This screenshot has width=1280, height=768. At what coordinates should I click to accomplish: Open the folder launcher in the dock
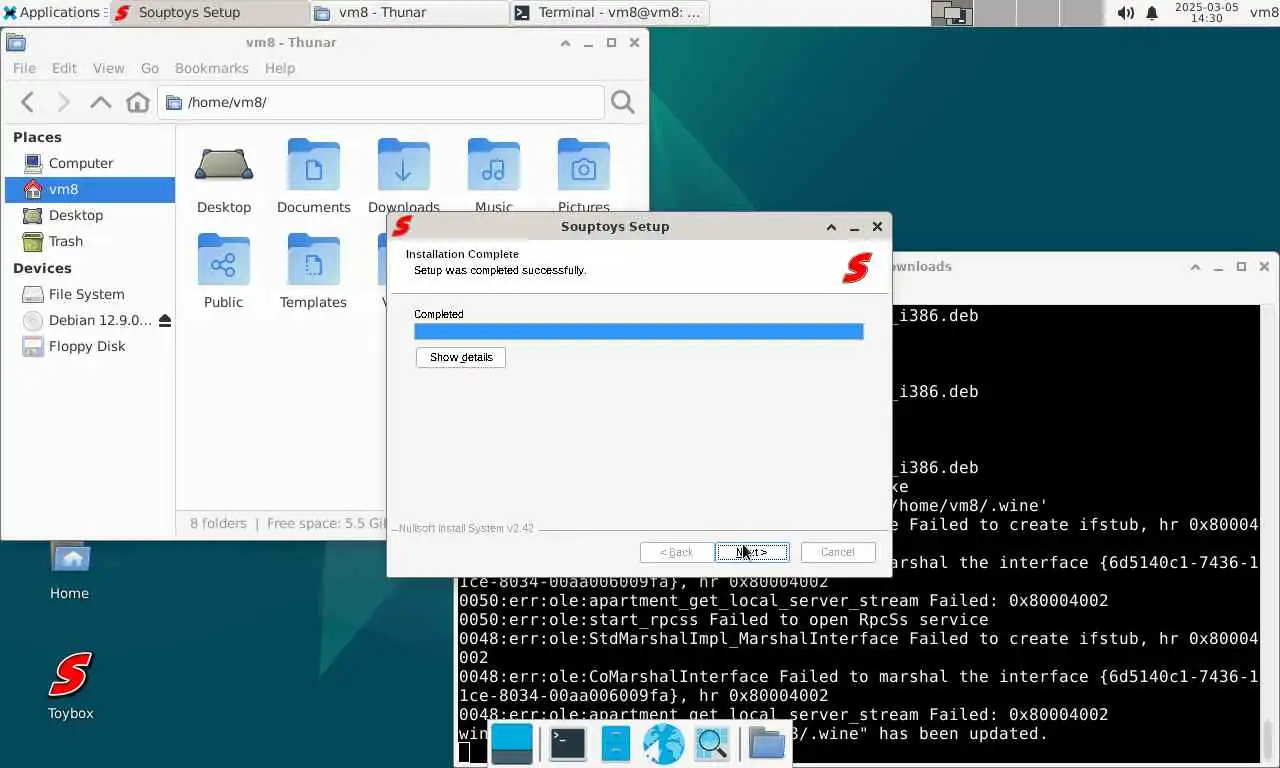pyautogui.click(x=766, y=743)
